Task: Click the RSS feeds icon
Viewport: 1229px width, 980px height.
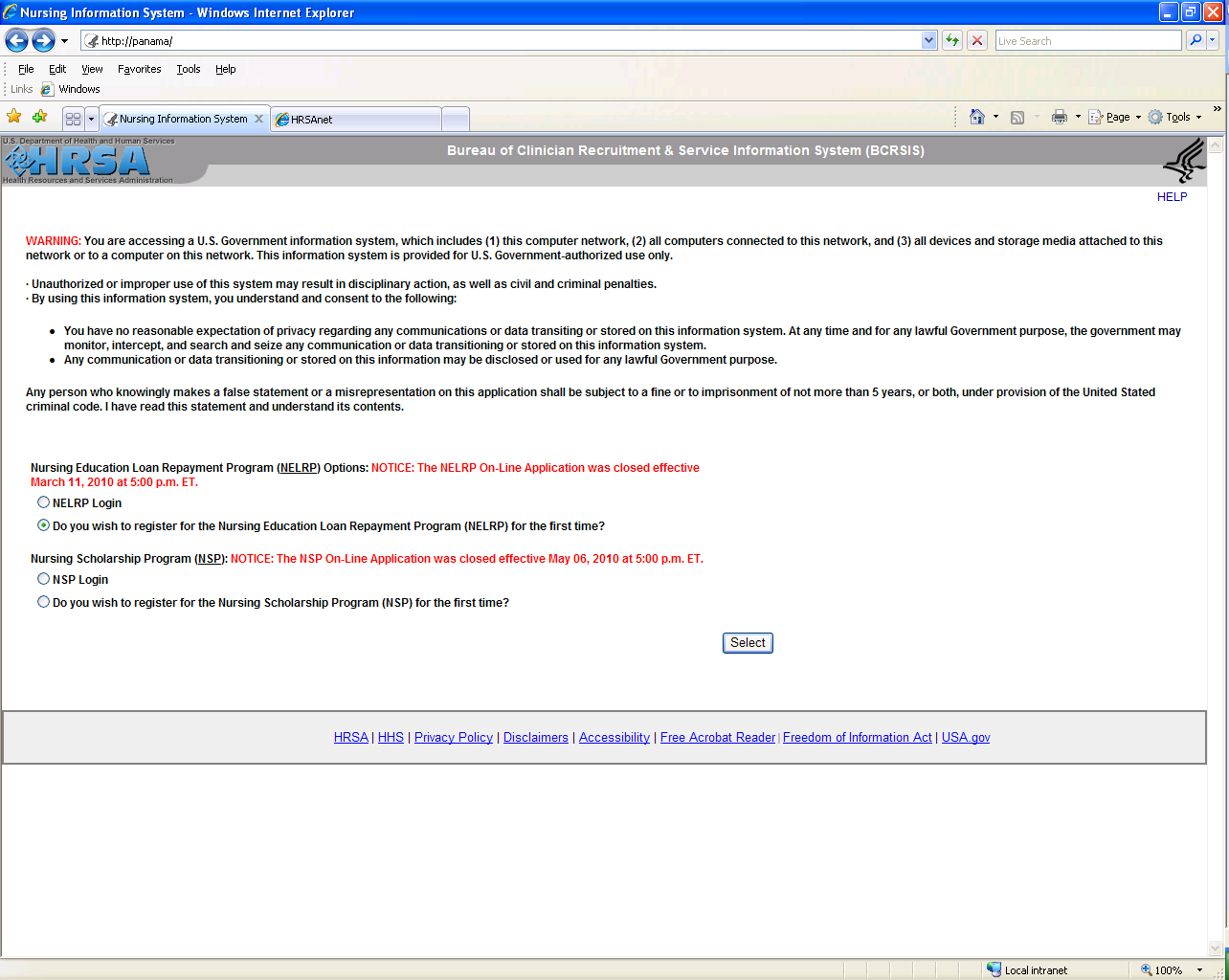Action: (1017, 117)
